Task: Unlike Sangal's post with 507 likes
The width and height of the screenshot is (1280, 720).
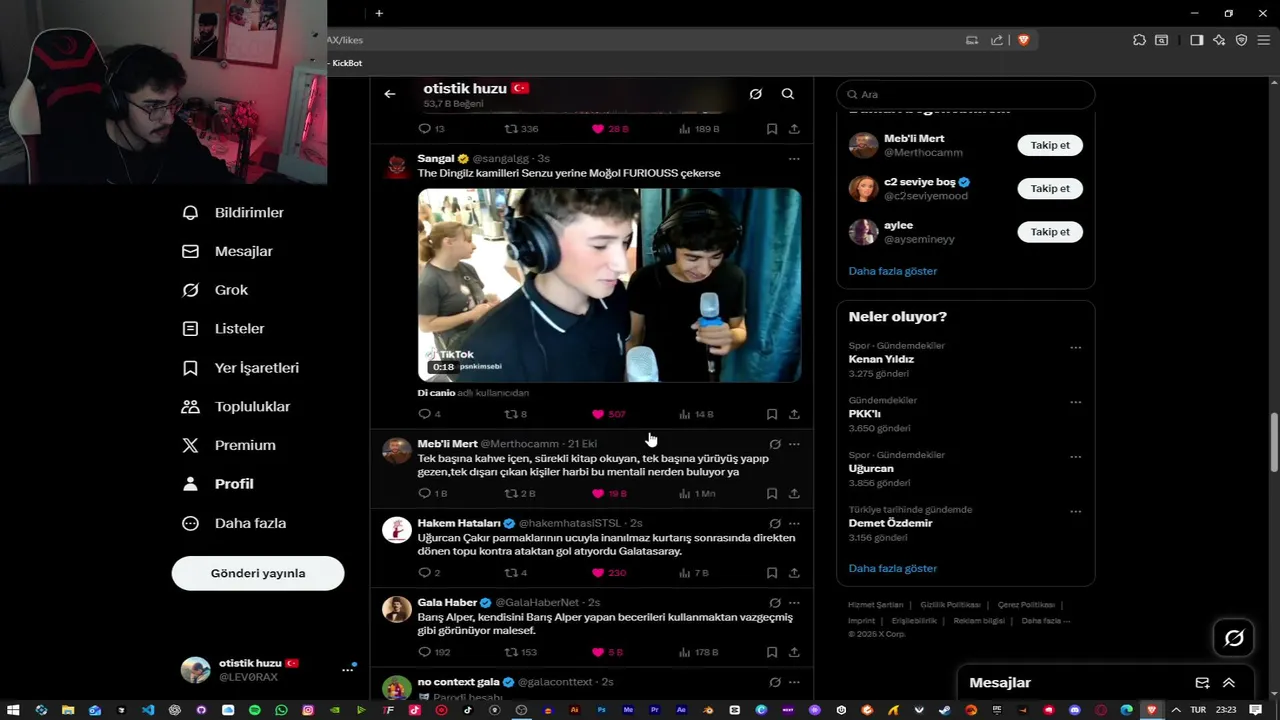Action: coord(598,414)
